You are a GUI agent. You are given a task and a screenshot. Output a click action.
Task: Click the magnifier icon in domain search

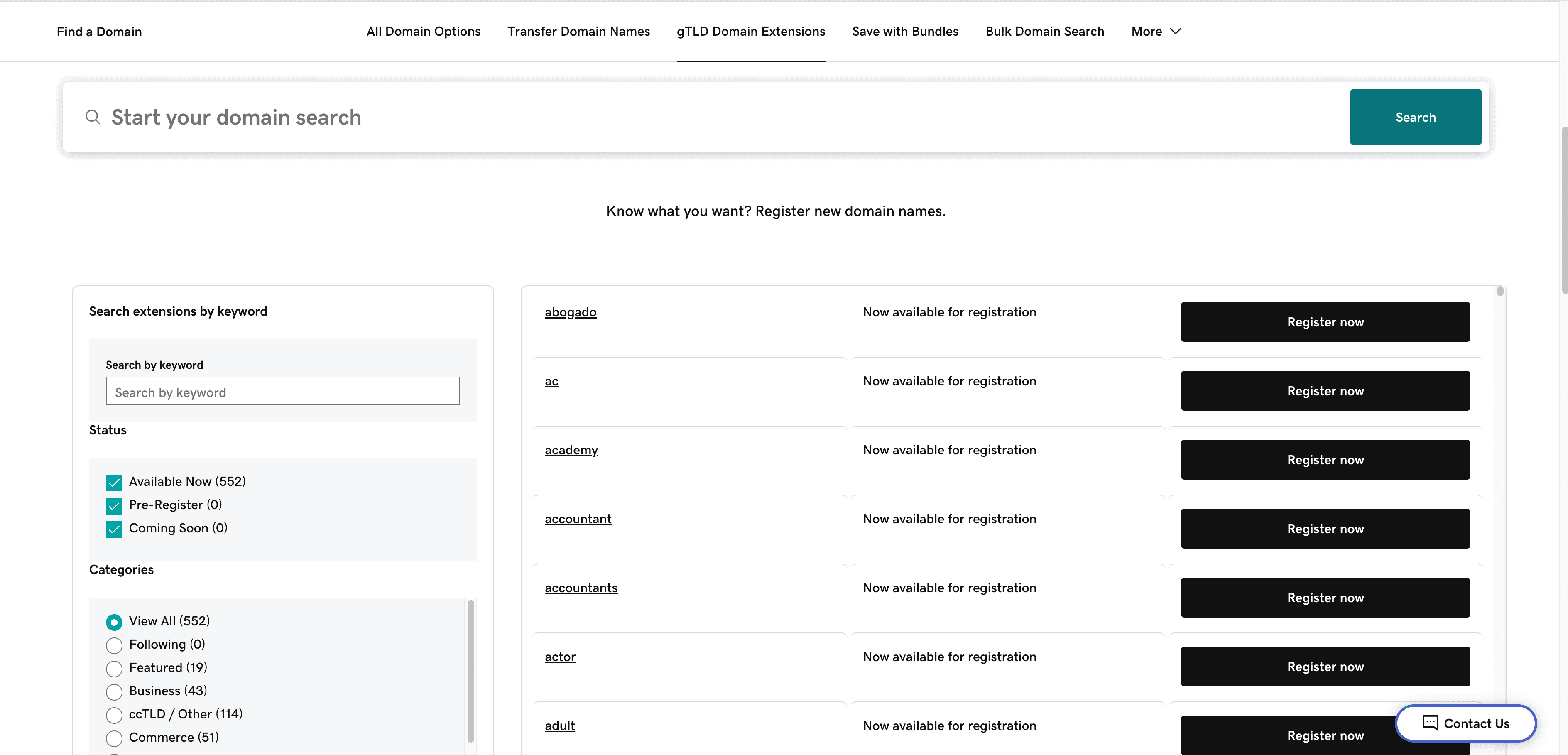click(93, 117)
